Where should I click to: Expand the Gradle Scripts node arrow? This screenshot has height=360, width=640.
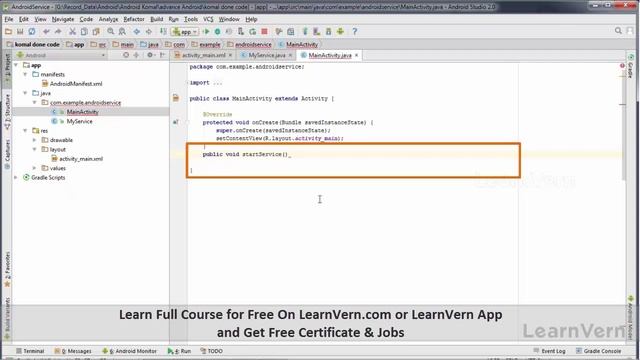pos(16,178)
